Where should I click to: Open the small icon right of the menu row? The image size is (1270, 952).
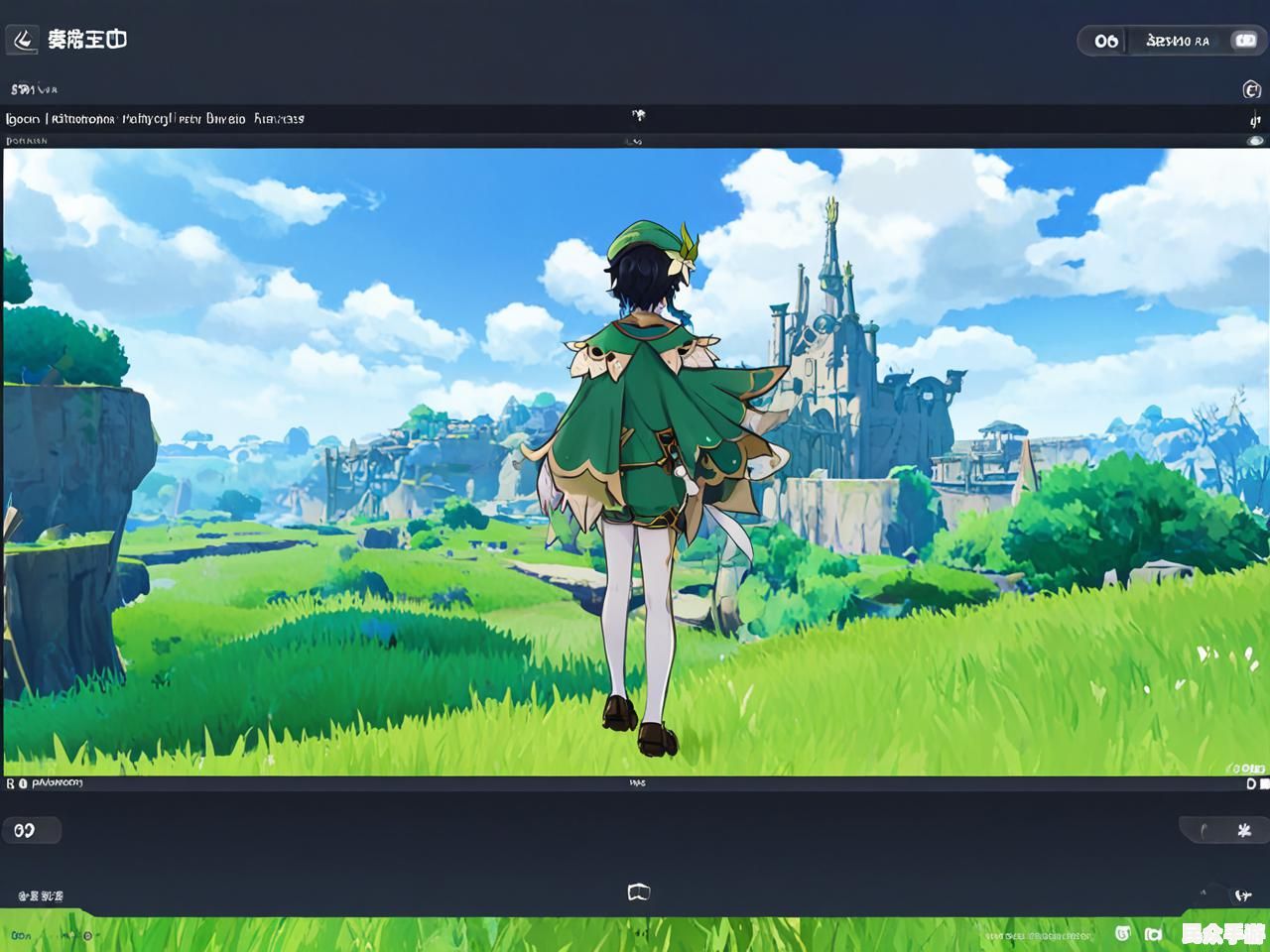(1255, 120)
